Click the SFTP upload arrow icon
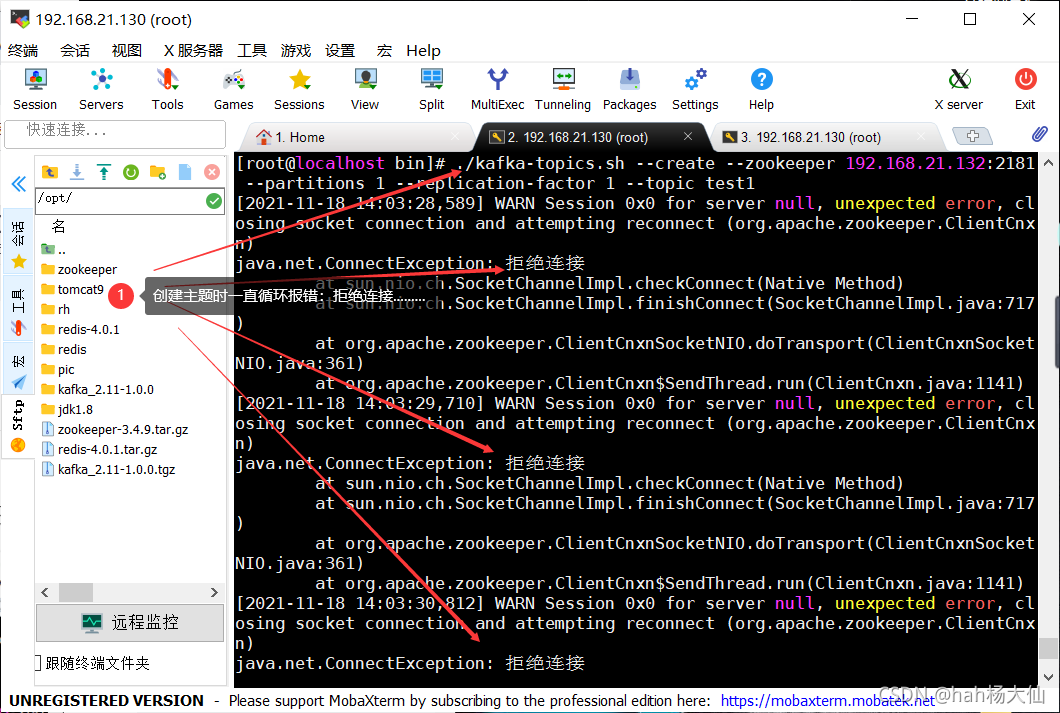1060x713 pixels. [x=103, y=172]
